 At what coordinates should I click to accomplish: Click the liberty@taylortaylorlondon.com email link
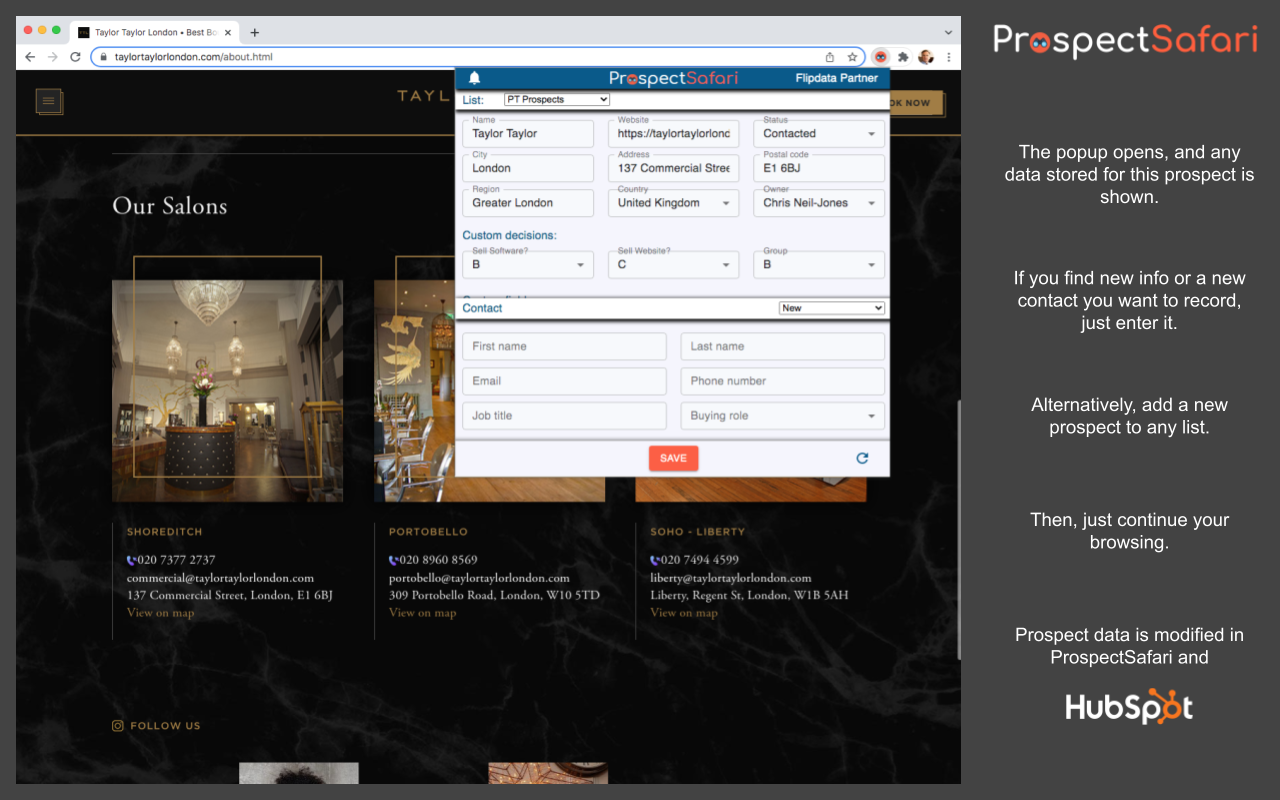(731, 578)
